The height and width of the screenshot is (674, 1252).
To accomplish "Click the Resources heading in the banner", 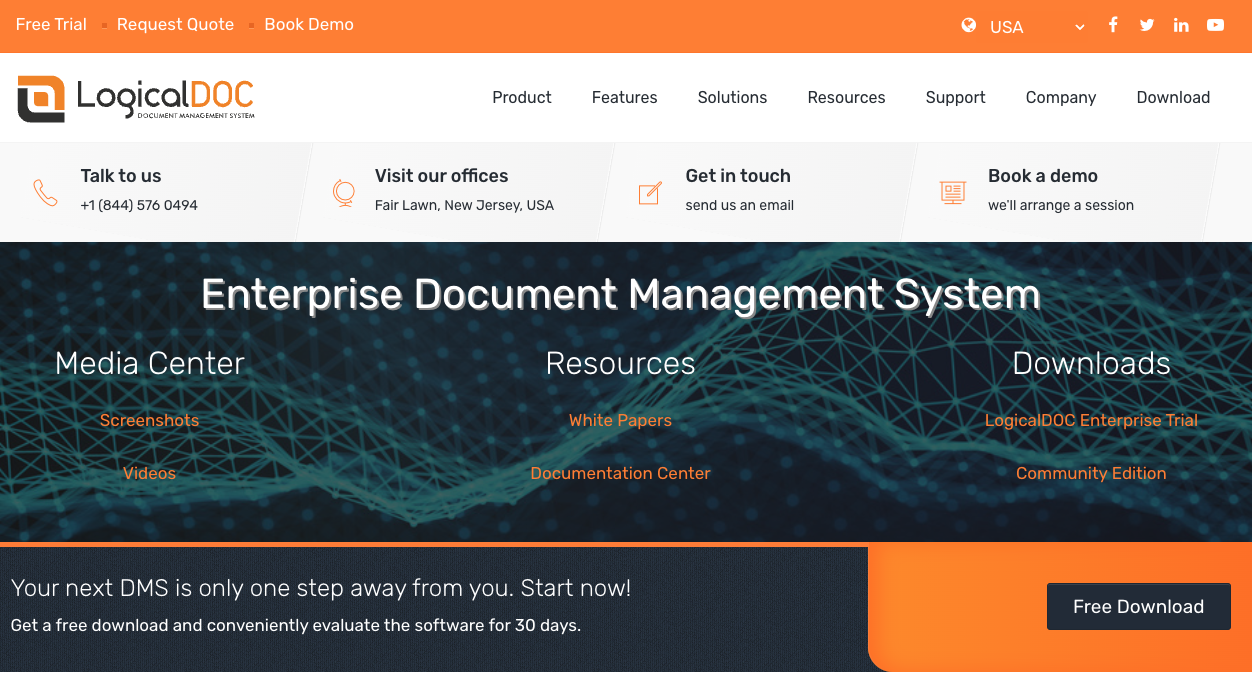I will coord(621,363).
